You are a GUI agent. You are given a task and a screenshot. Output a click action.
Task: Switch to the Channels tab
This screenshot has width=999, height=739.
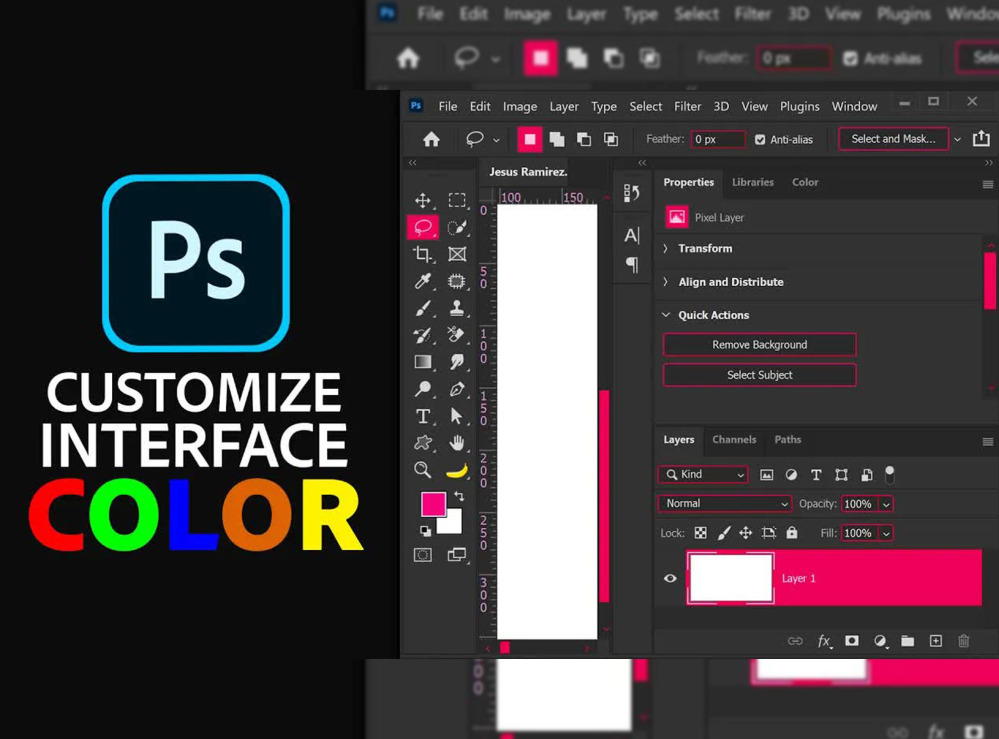click(x=734, y=440)
